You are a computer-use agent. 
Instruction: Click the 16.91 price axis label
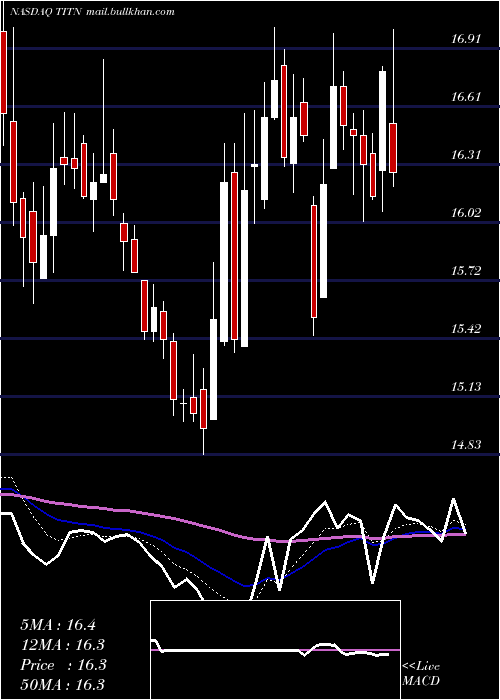pyautogui.click(x=466, y=39)
